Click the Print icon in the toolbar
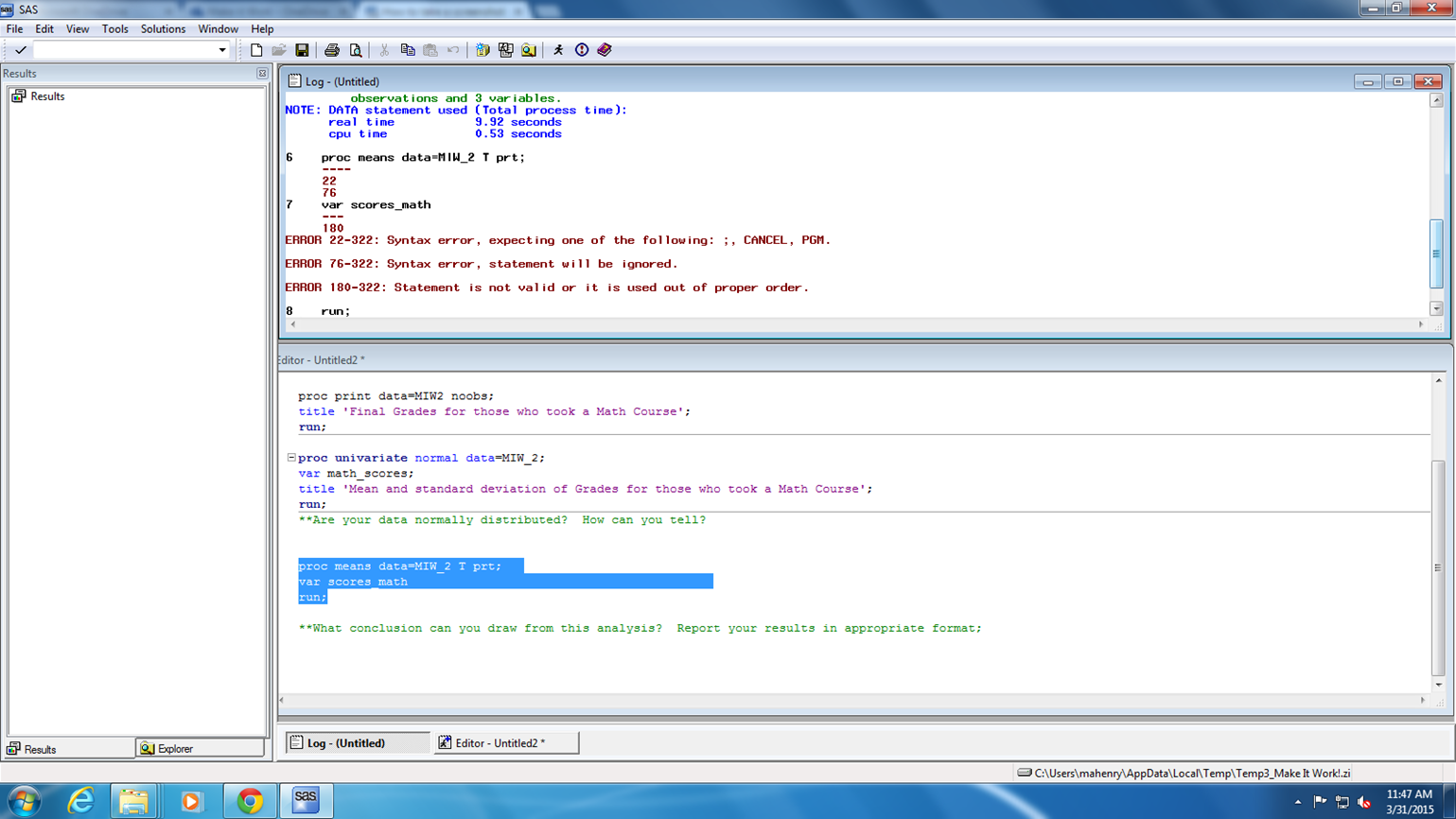 click(x=331, y=50)
